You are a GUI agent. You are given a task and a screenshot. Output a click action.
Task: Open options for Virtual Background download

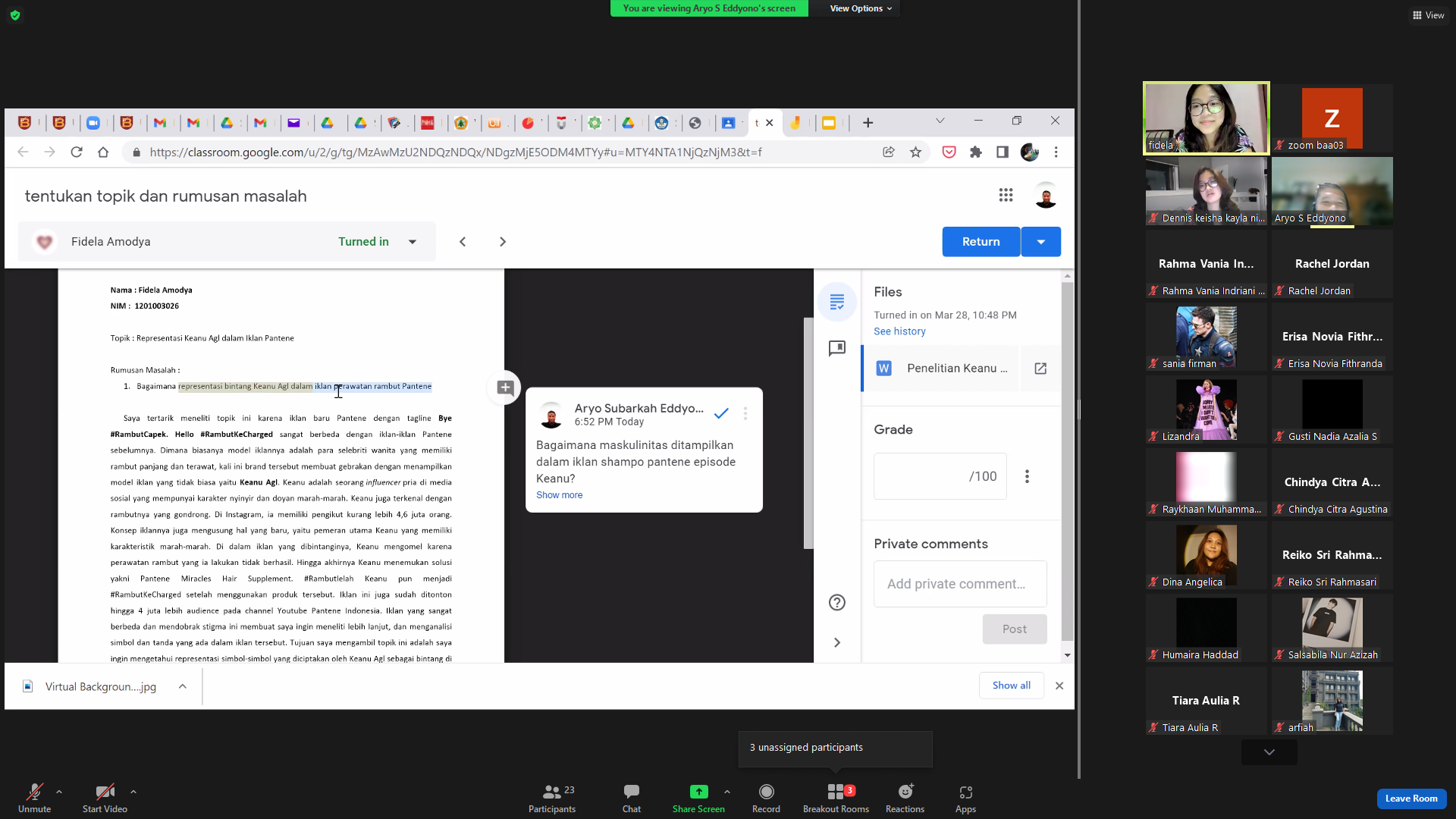point(183,686)
